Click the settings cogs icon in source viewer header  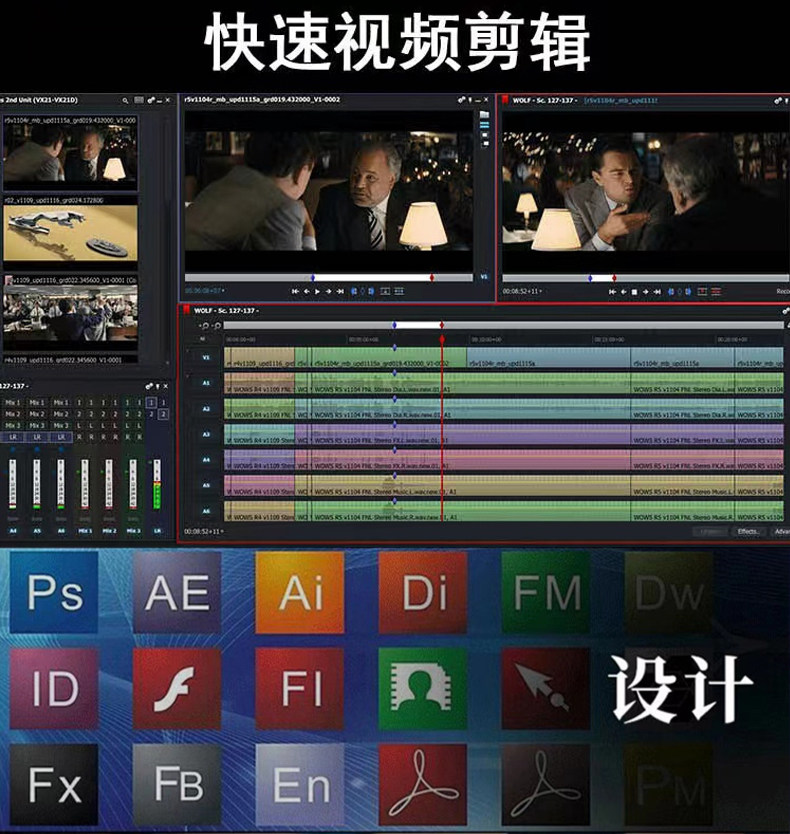(x=461, y=99)
